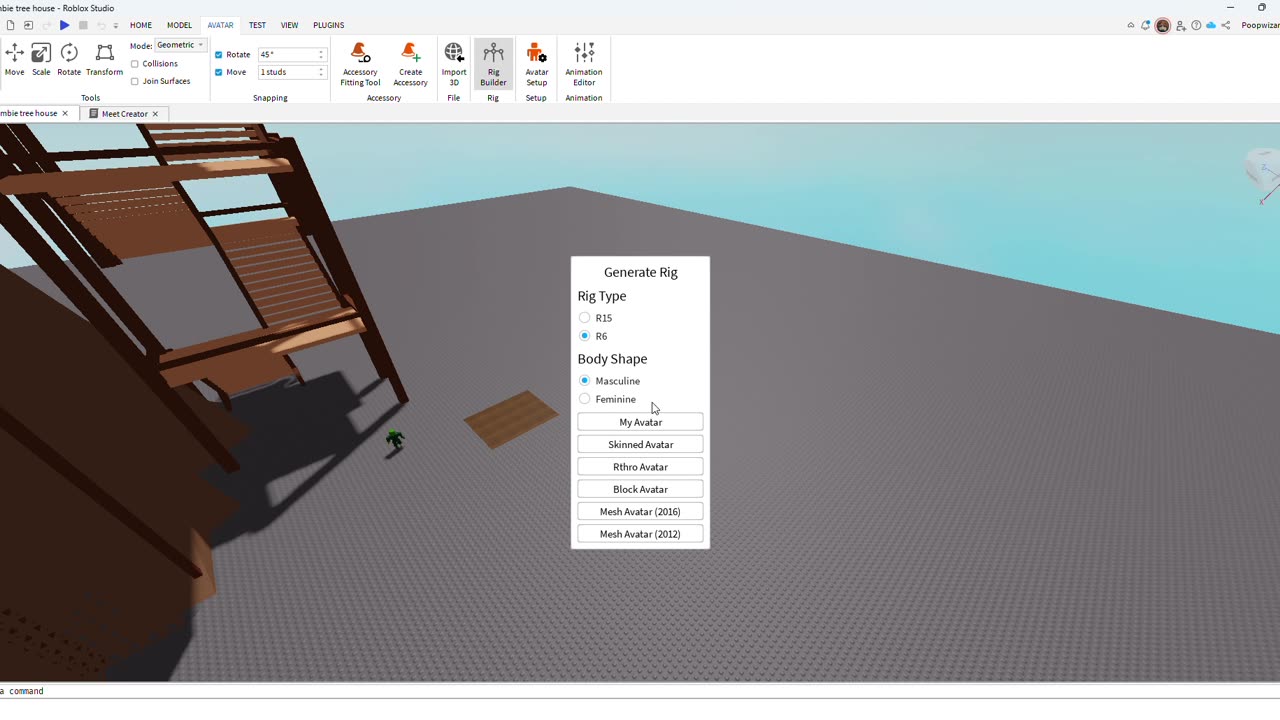Viewport: 1280px width, 720px height.
Task: Open the AVATAR ribbon tab
Action: click(x=220, y=25)
